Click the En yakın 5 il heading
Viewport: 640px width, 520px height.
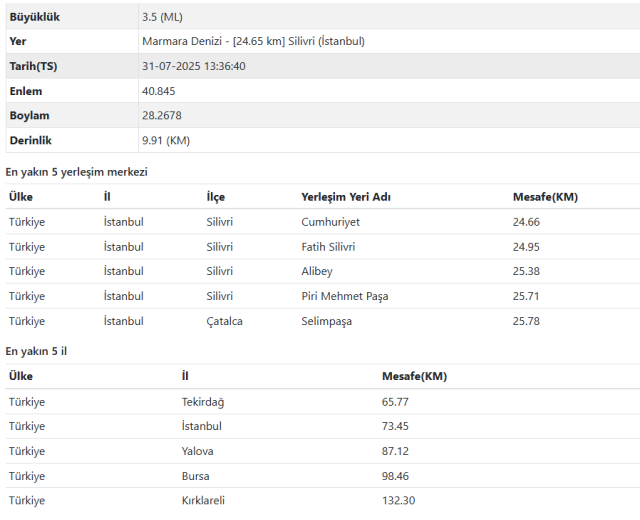[x=37, y=351]
